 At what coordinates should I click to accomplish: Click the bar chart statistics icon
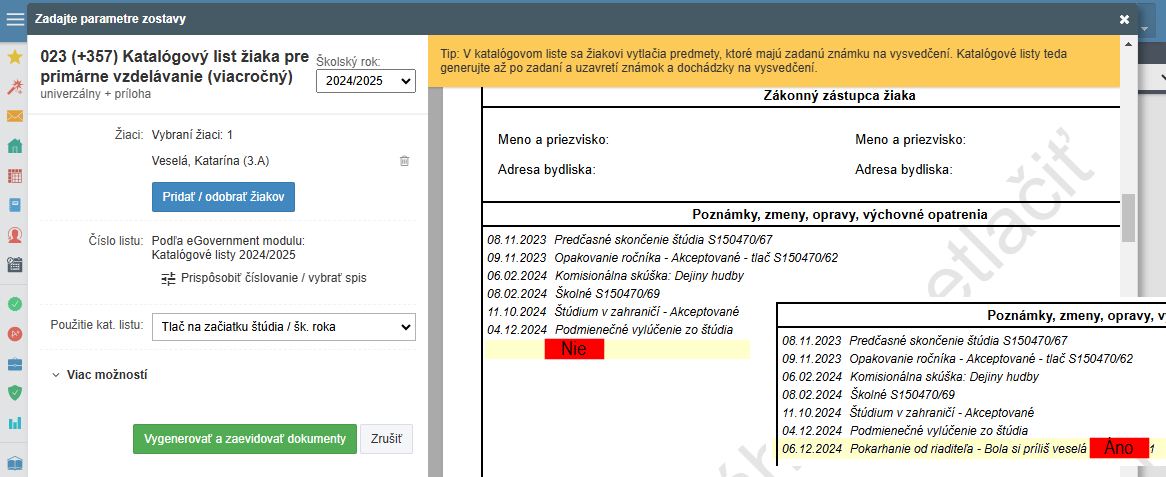[14, 422]
